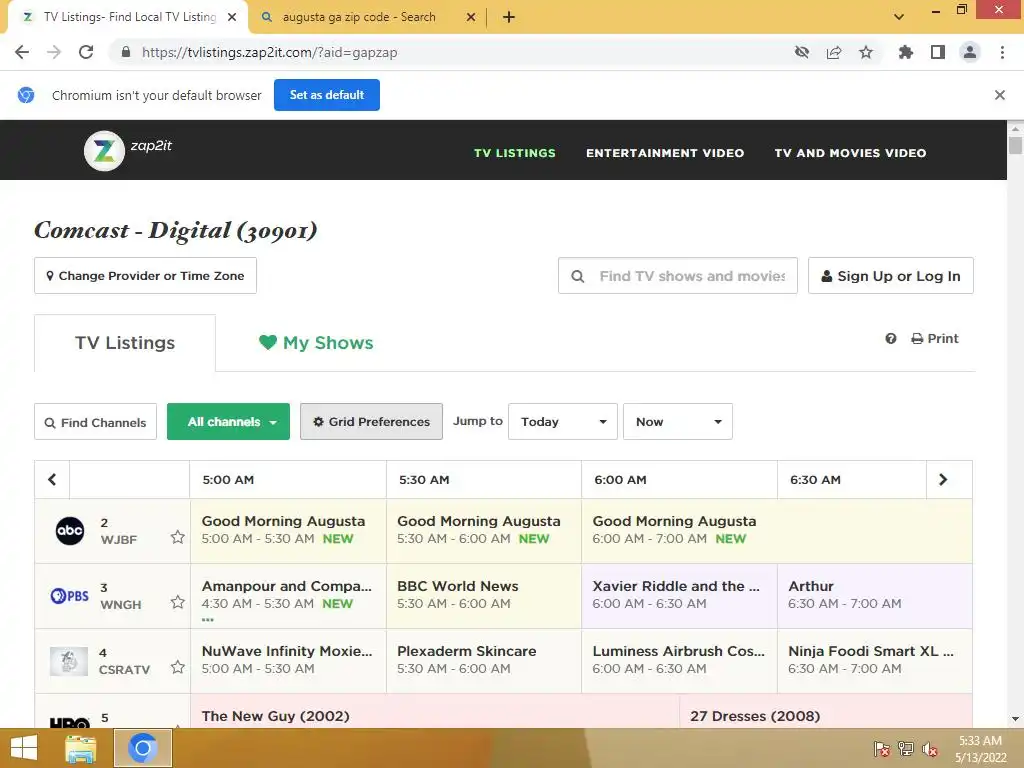This screenshot has width=1024, height=768.
Task: Click the muted volume tray icon
Action: tap(930, 749)
